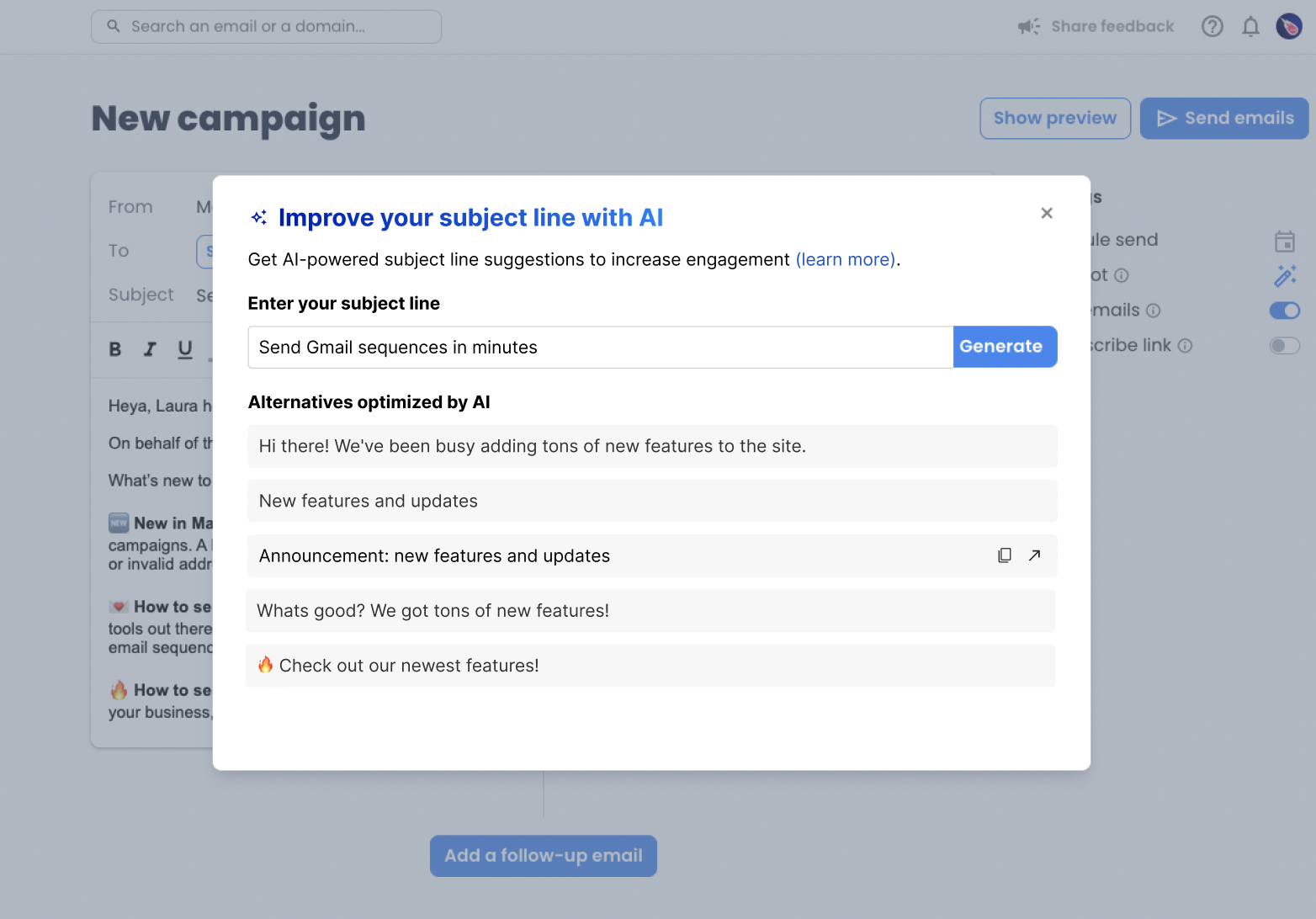This screenshot has height=919, width=1316.
Task: Disable the emails toggle in the sidebar
Action: point(1284,311)
